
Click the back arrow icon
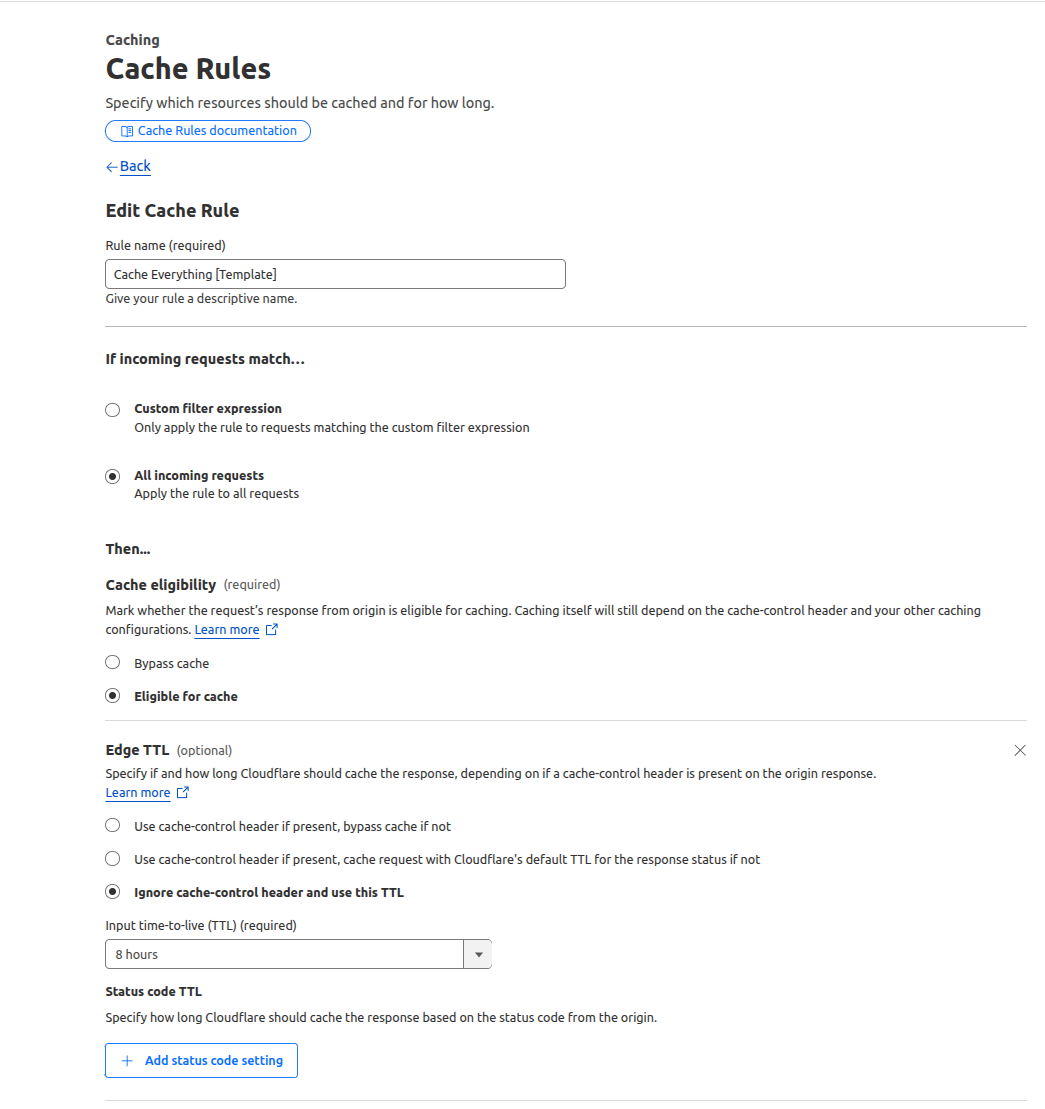point(111,167)
